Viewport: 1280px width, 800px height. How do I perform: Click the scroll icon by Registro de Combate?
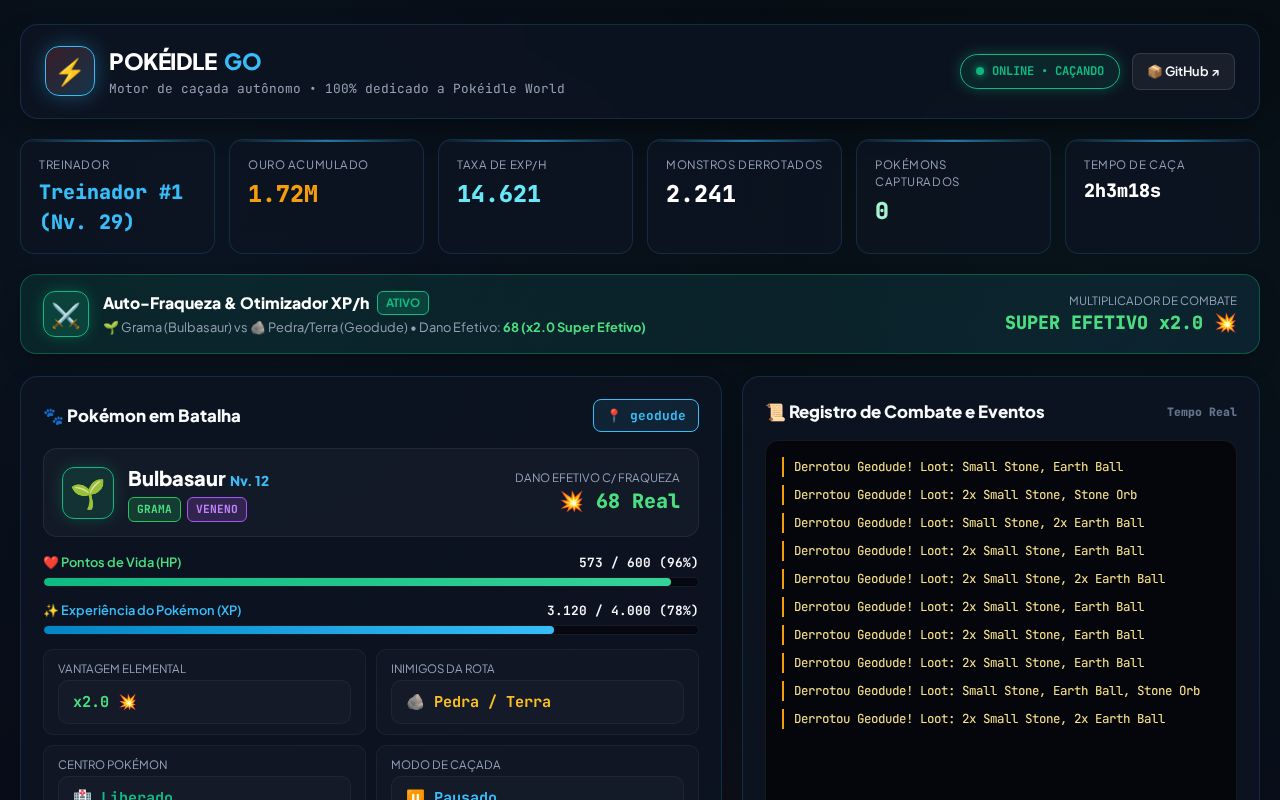pos(775,412)
